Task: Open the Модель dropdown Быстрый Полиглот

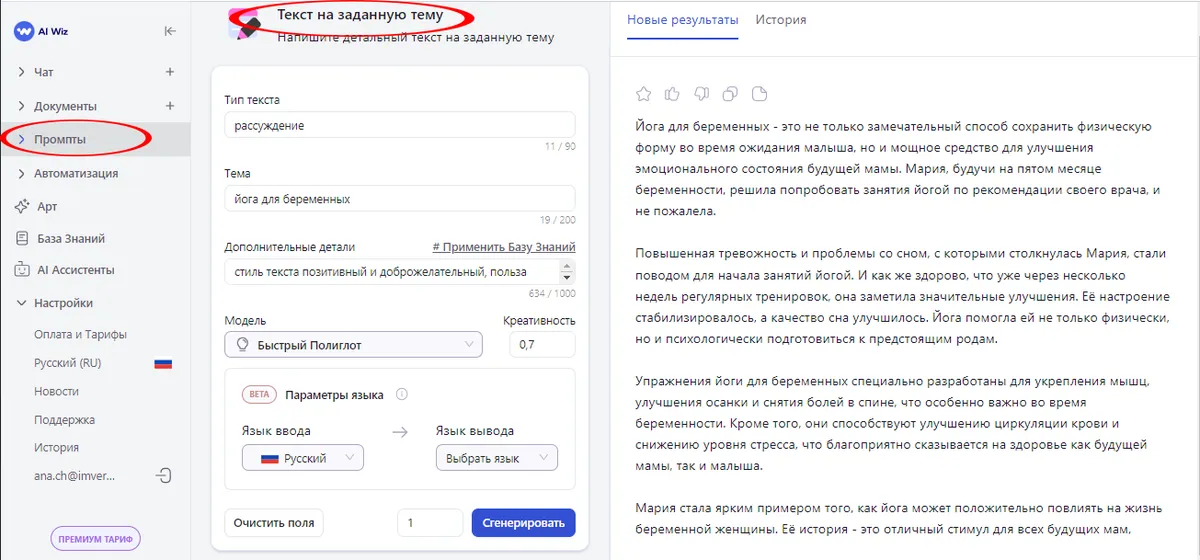Action: (354, 345)
